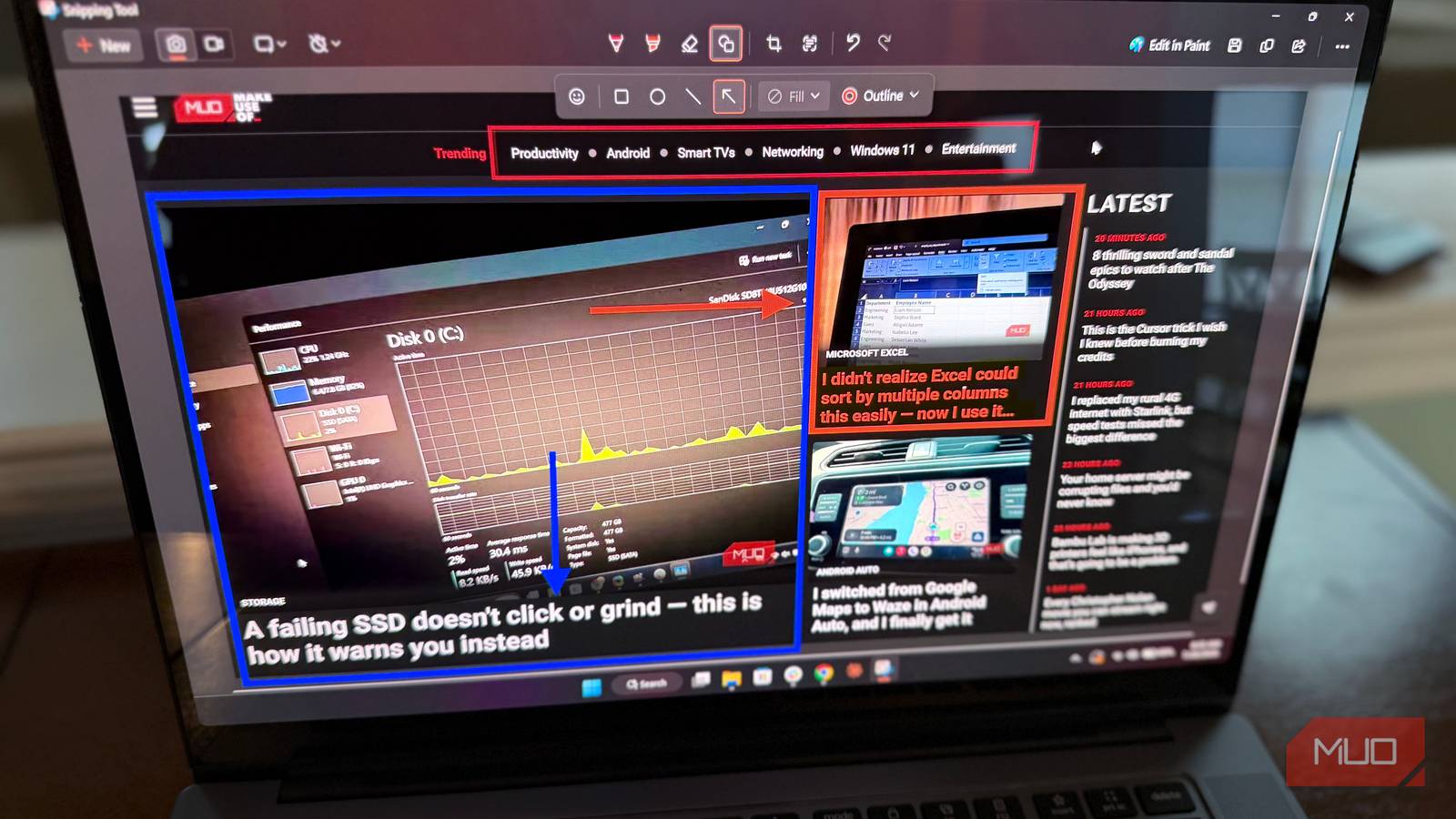Image resolution: width=1456 pixels, height=819 pixels.
Task: Click the LATEST section heading
Action: [x=1129, y=204]
